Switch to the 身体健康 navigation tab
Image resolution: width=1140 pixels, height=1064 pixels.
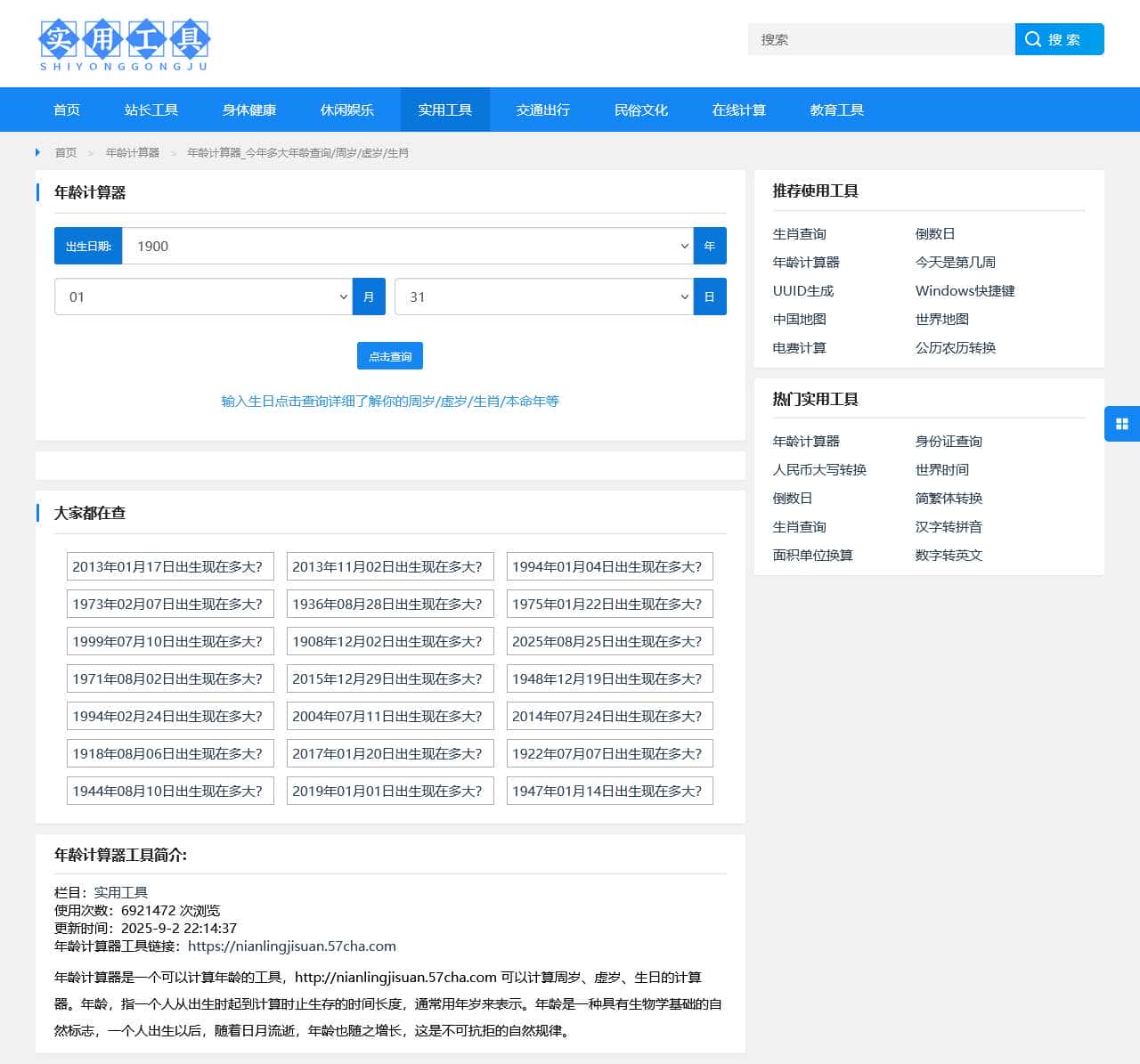coord(249,110)
